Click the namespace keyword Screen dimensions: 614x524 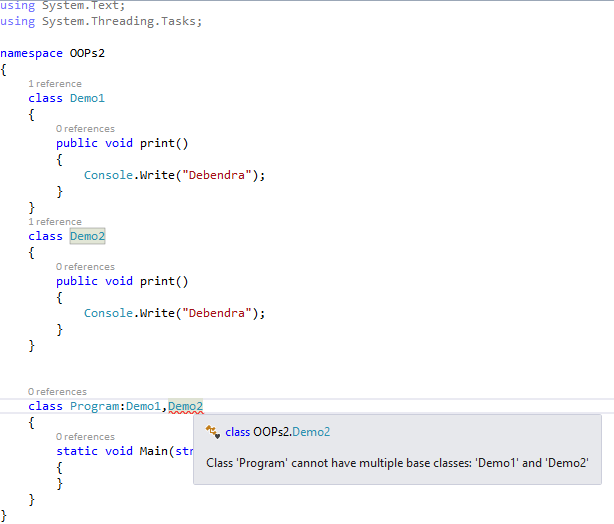pyautogui.click(x=31, y=53)
